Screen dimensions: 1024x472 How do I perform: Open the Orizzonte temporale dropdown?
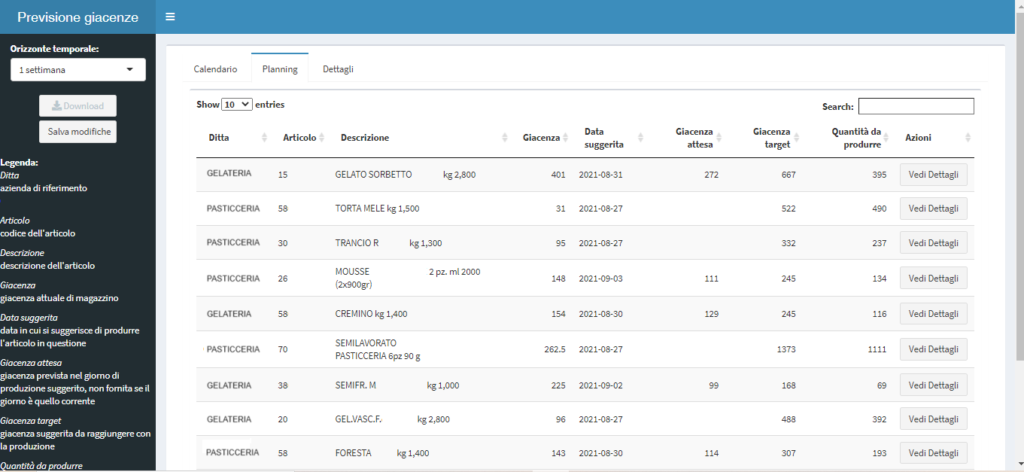click(77, 70)
